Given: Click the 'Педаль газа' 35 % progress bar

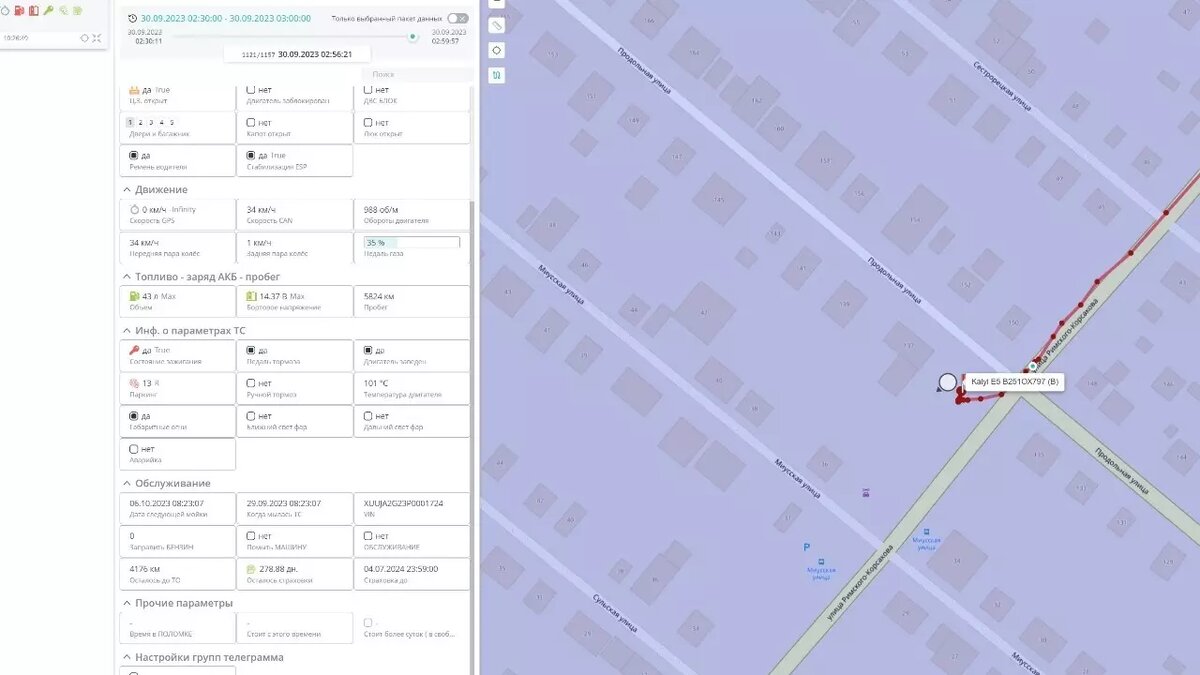Looking at the screenshot, I should click(412, 243).
